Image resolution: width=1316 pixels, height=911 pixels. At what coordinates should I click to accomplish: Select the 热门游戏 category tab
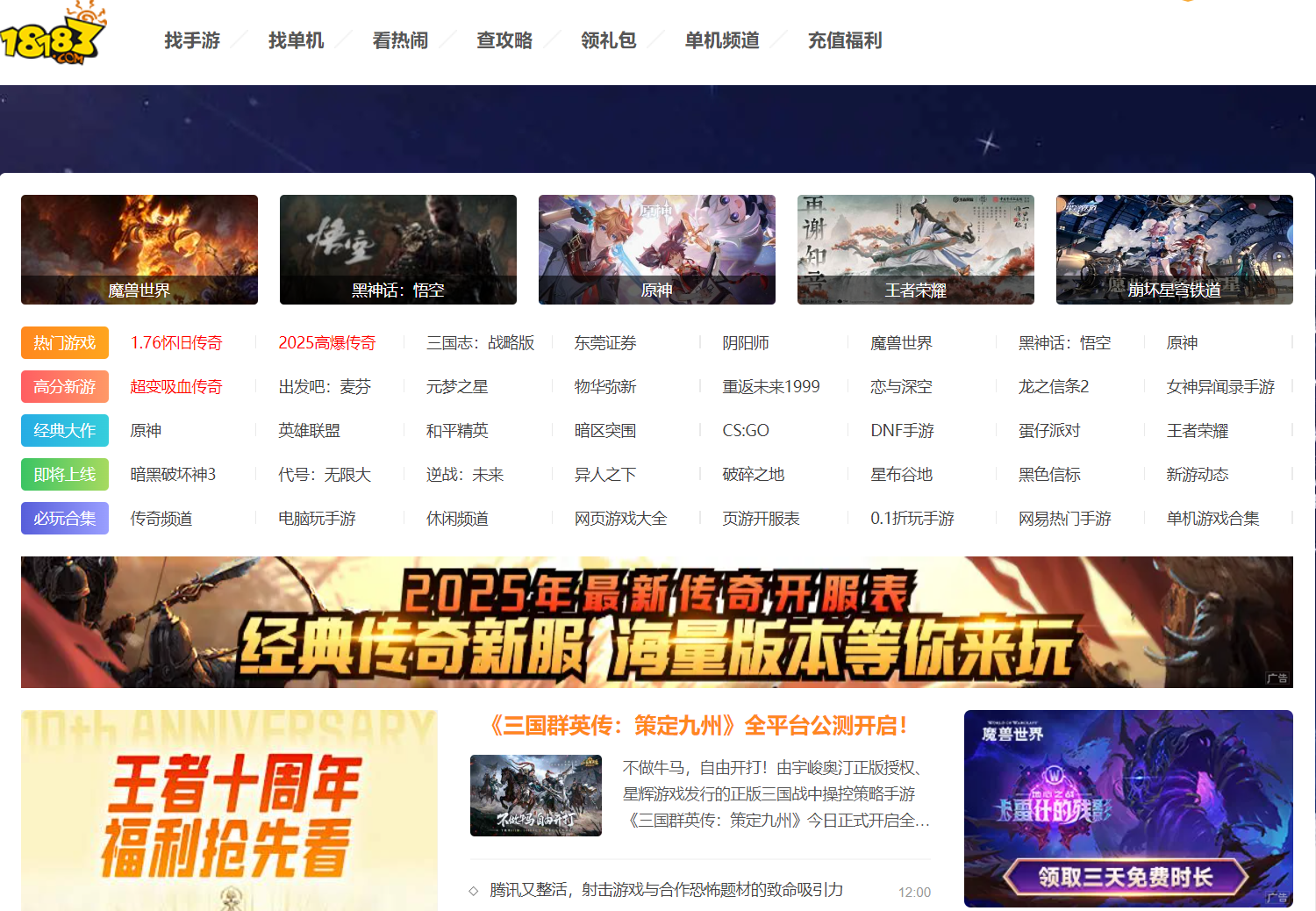point(64,342)
